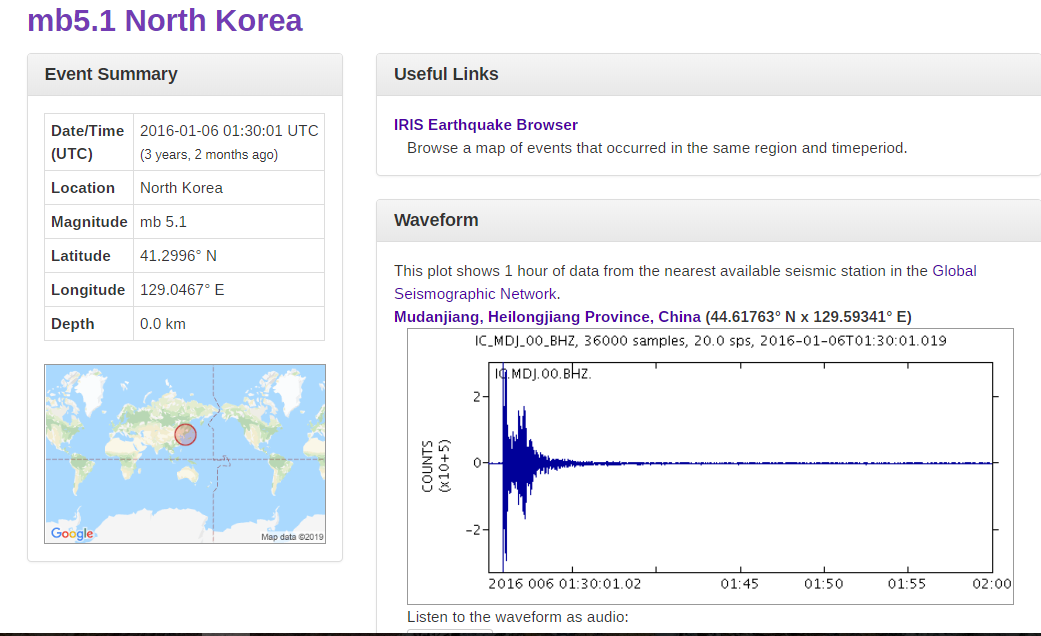Viewport: 1041px width, 636px height.
Task: Click the (3 years, 2 months ago) text
Action: click(x=208, y=155)
